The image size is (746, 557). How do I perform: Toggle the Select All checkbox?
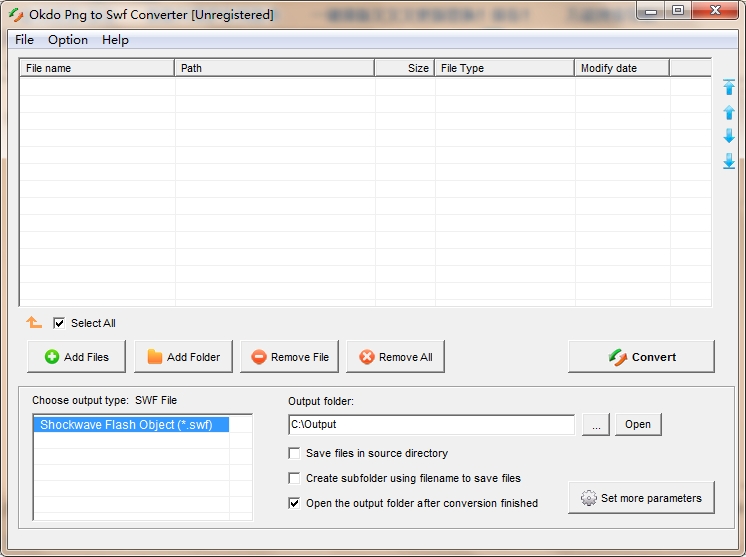59,323
